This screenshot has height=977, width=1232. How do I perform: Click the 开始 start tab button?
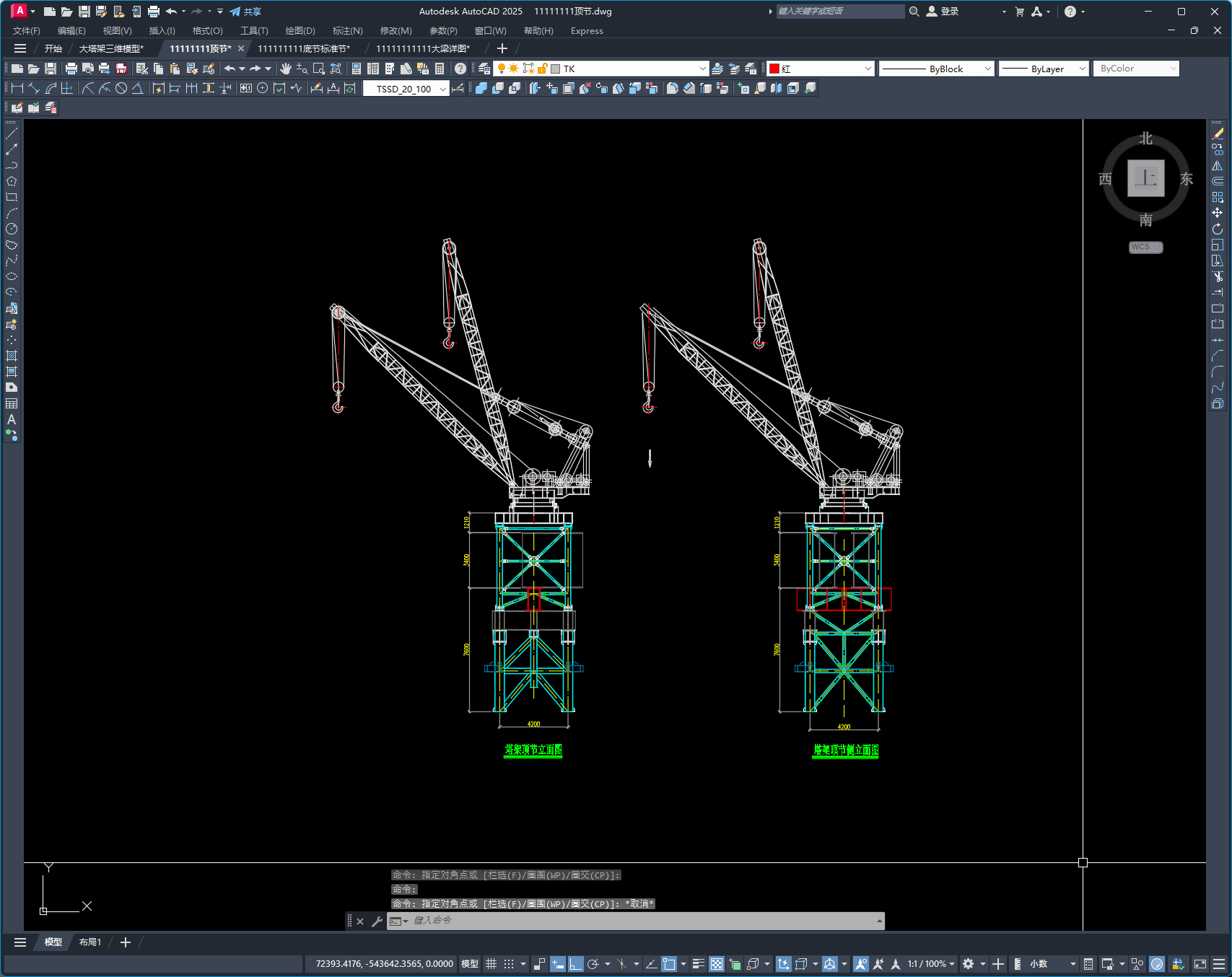[x=53, y=48]
